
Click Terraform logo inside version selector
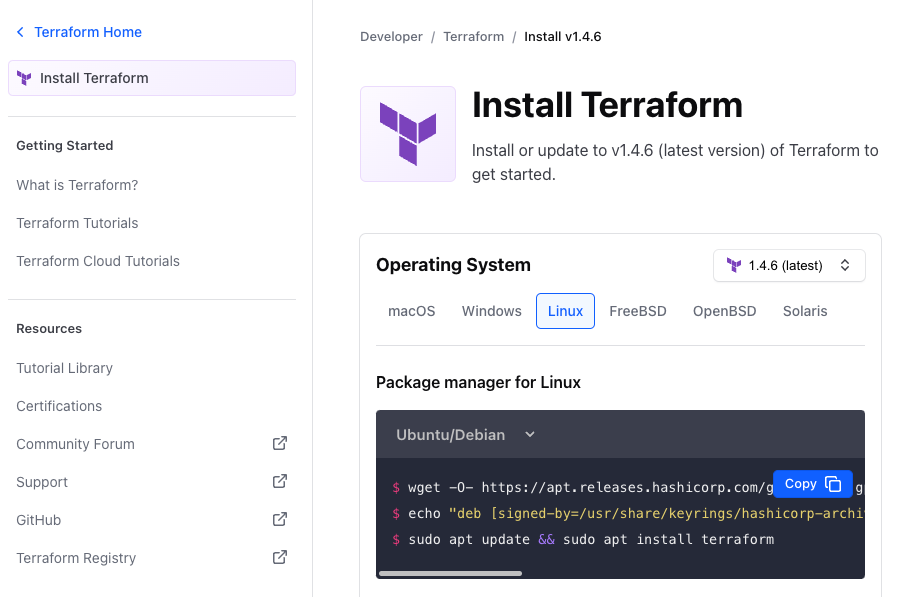tap(734, 266)
